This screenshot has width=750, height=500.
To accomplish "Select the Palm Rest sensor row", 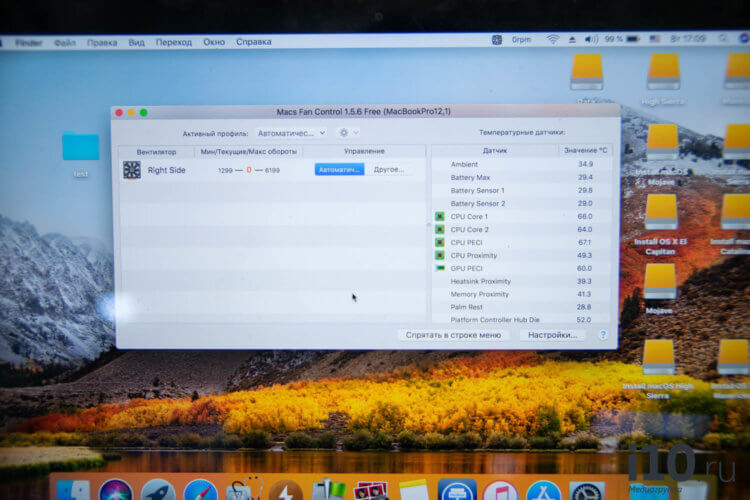I will [x=521, y=307].
